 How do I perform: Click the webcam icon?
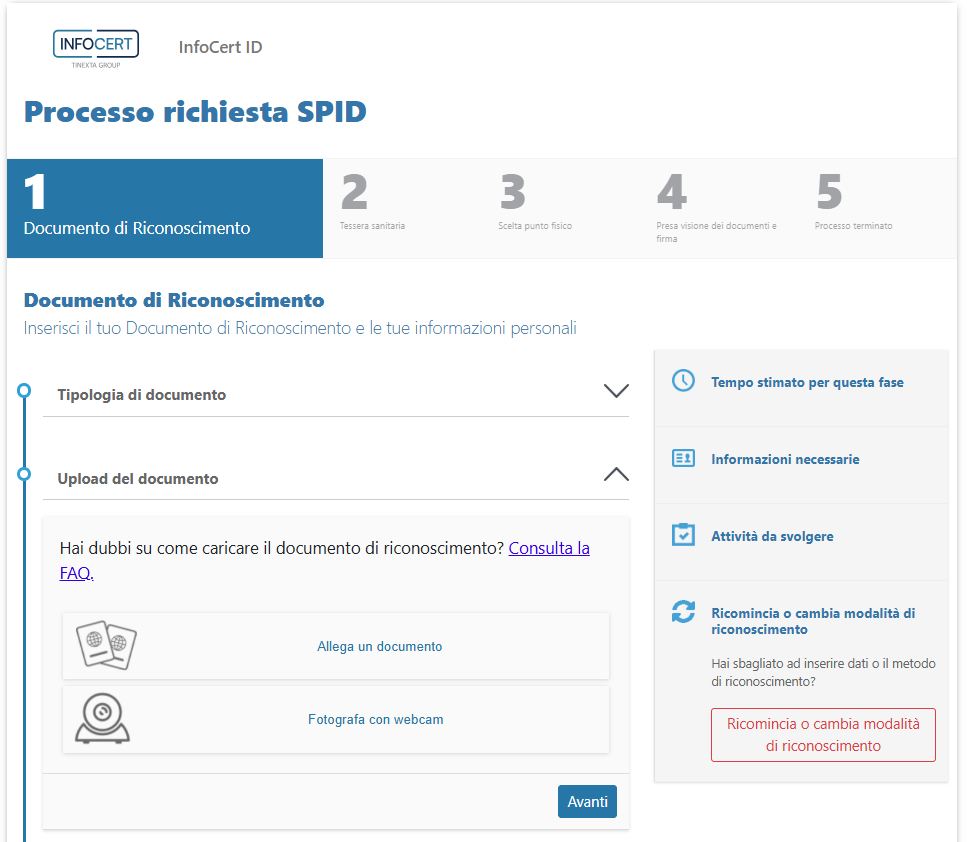(x=103, y=719)
